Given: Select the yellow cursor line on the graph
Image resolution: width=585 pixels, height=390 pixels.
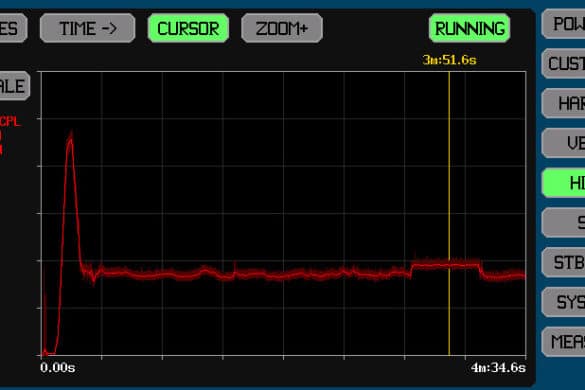Looking at the screenshot, I should [x=449, y=213].
